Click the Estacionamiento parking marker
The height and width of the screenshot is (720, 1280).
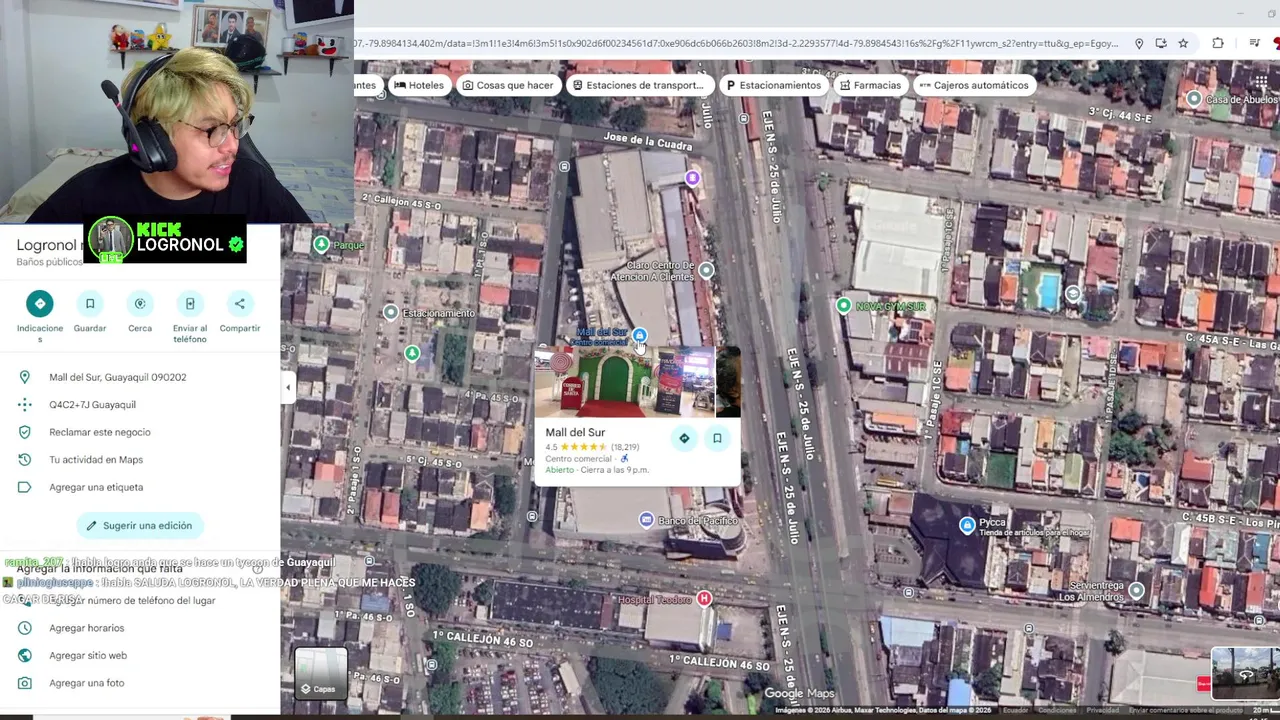(391, 313)
